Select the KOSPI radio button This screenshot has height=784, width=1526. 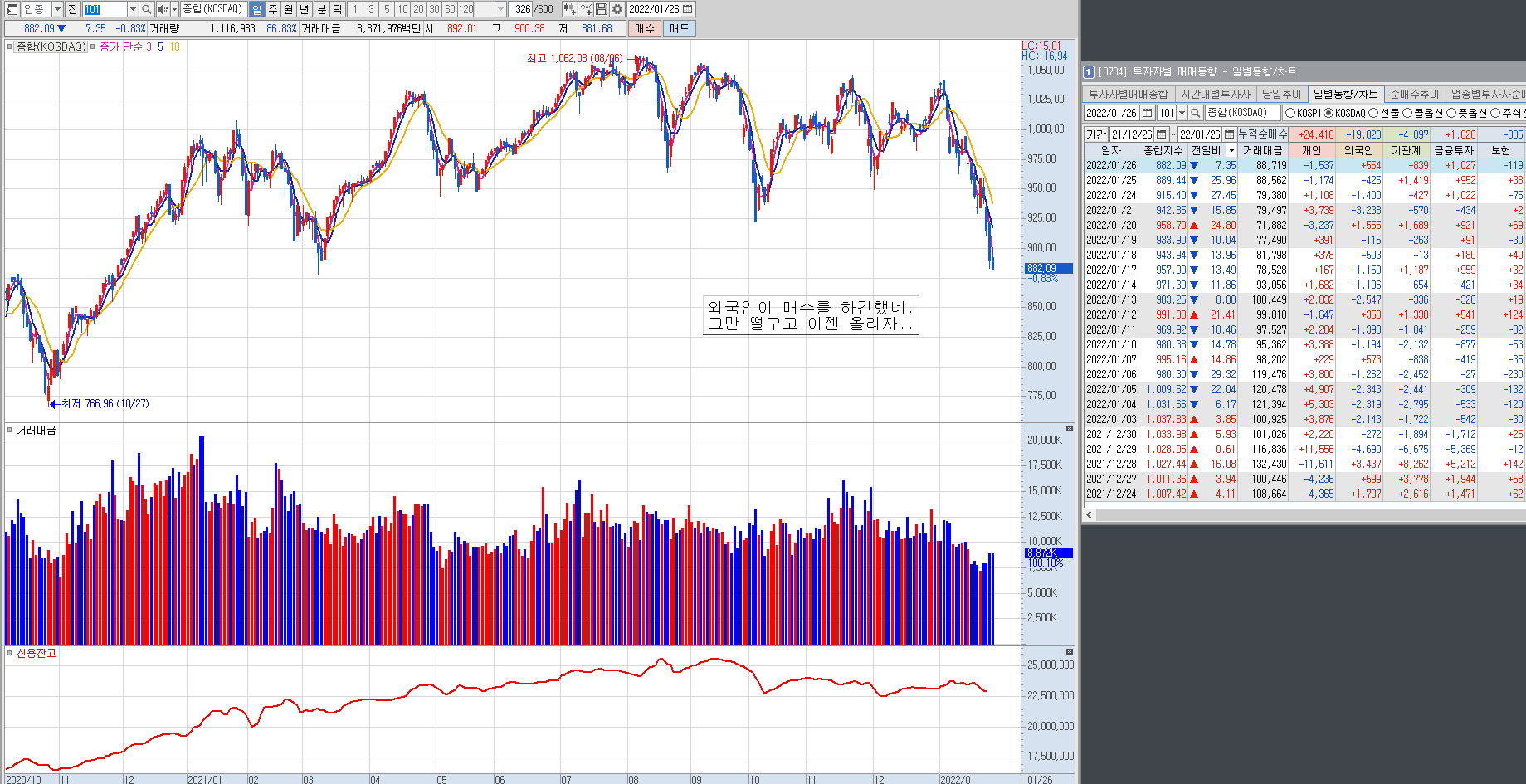tap(1290, 113)
